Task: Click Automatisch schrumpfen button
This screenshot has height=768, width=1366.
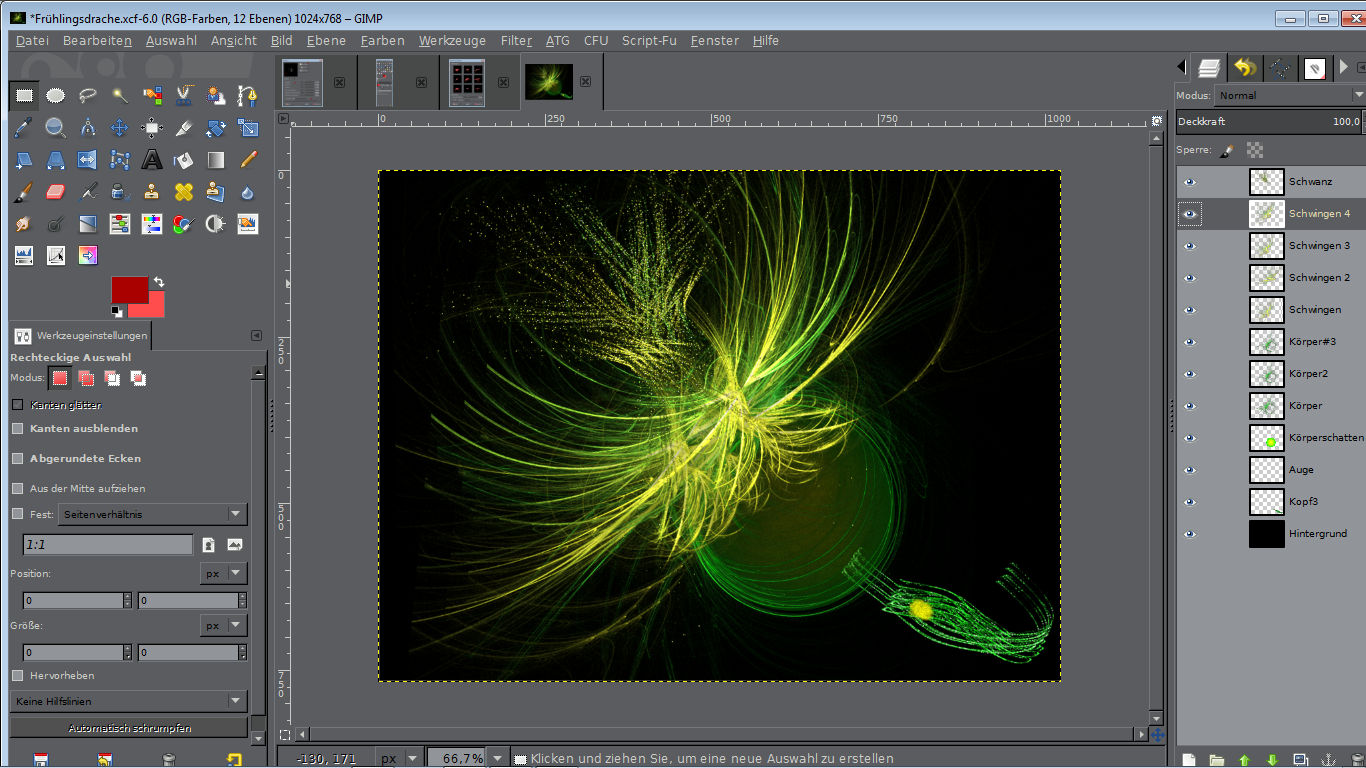Action: point(129,728)
